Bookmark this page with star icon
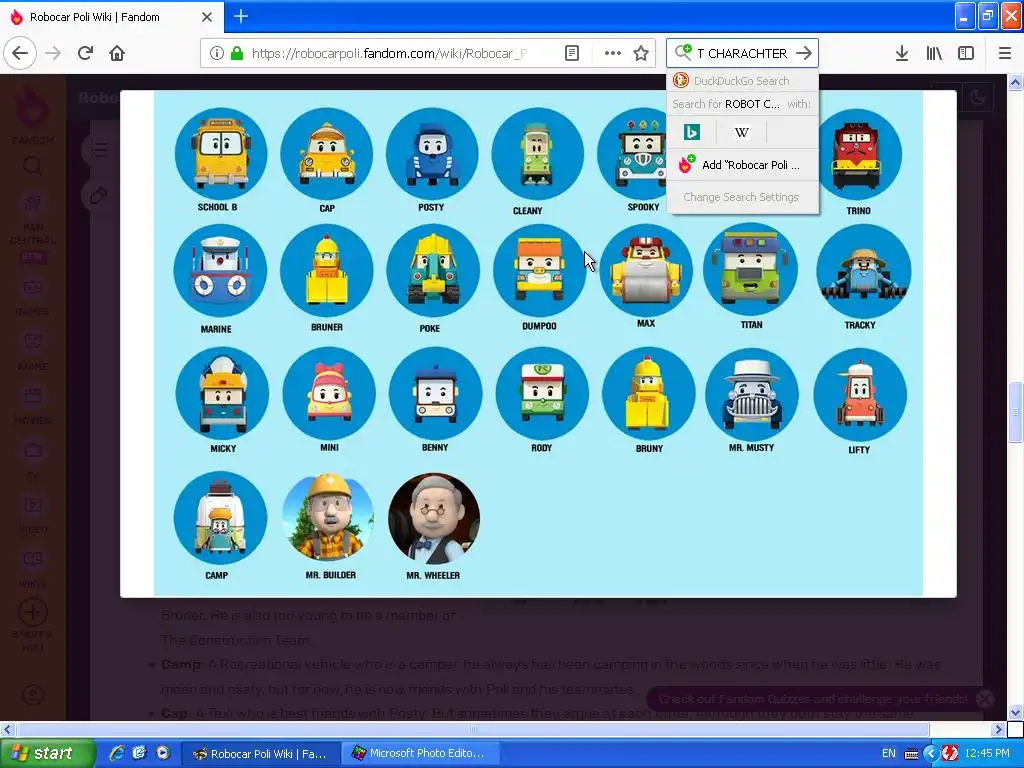The image size is (1024, 768). [x=641, y=53]
